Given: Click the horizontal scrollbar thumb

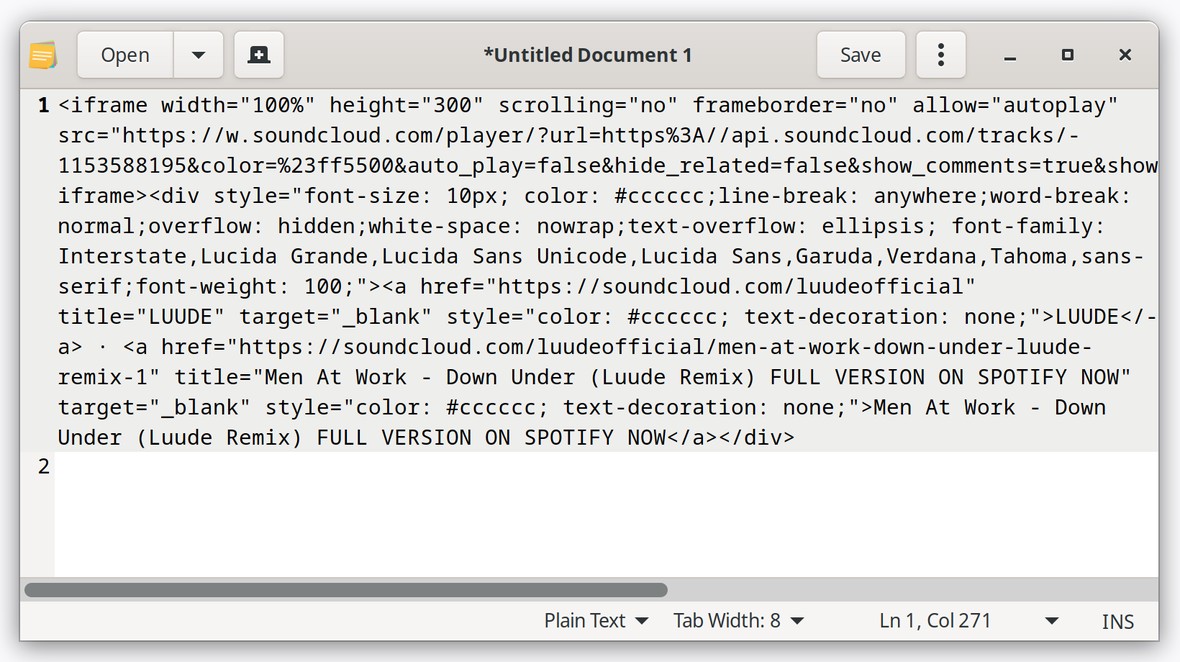Looking at the screenshot, I should (346, 590).
